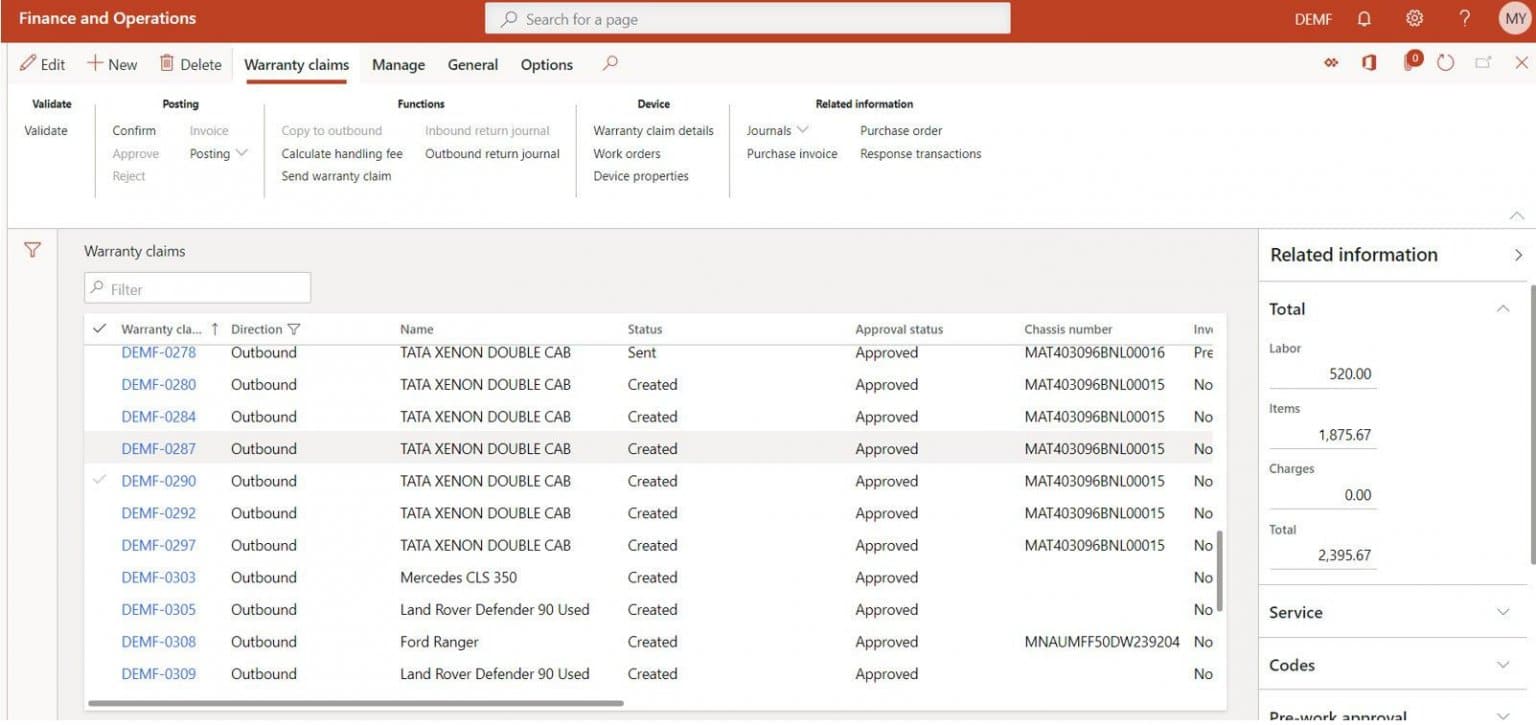Open the Options tab
The width and height of the screenshot is (1536, 725).
pyautogui.click(x=546, y=64)
